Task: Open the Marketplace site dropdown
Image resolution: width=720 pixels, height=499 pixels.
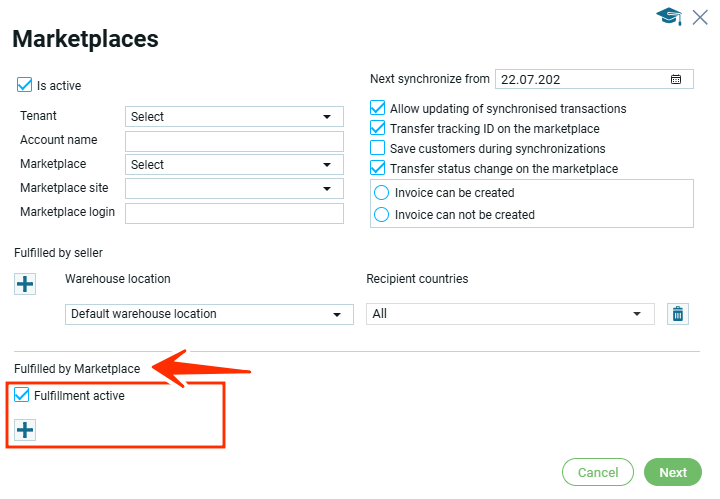Action: (x=234, y=189)
